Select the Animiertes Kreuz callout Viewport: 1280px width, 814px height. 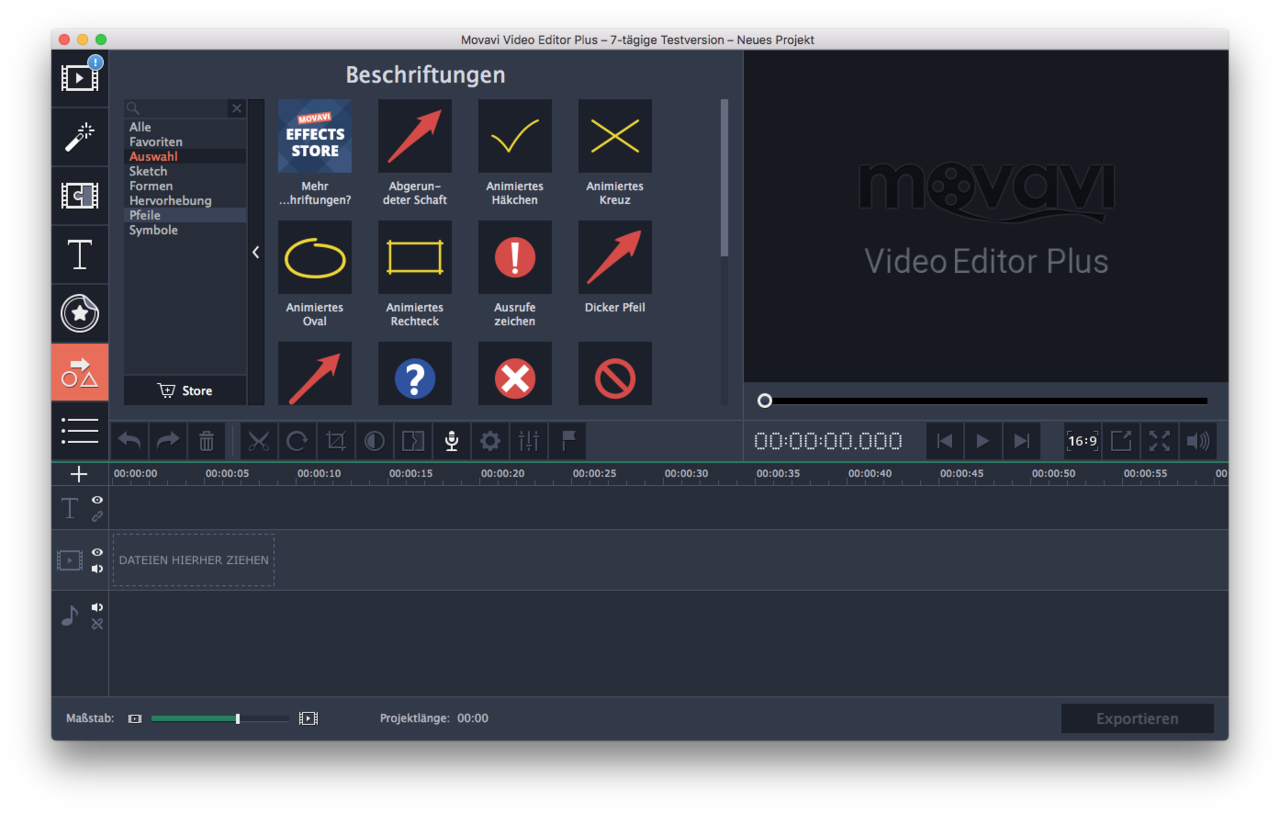coord(615,136)
